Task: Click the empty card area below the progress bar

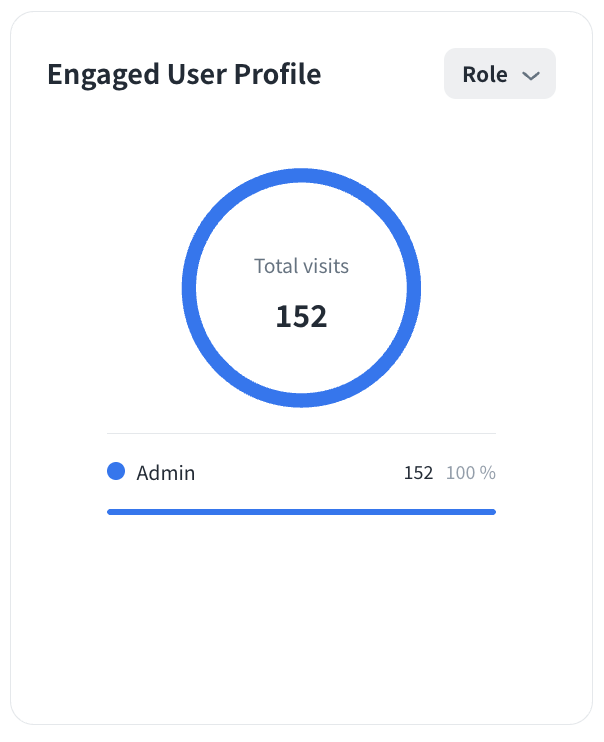Action: click(x=301, y=620)
